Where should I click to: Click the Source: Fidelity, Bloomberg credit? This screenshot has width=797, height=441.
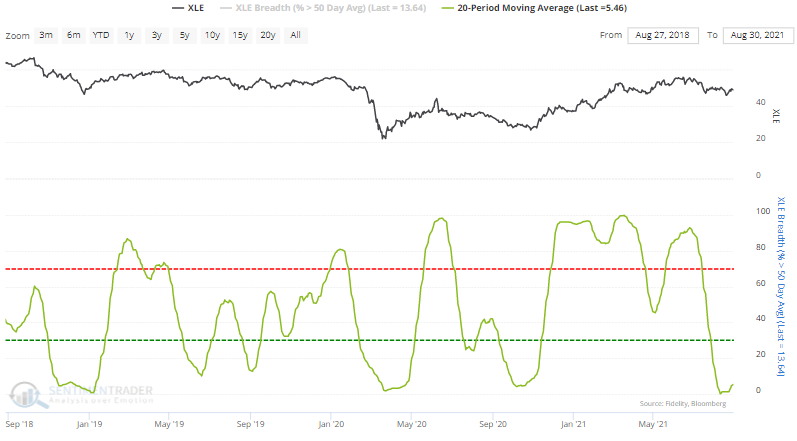tap(684, 403)
